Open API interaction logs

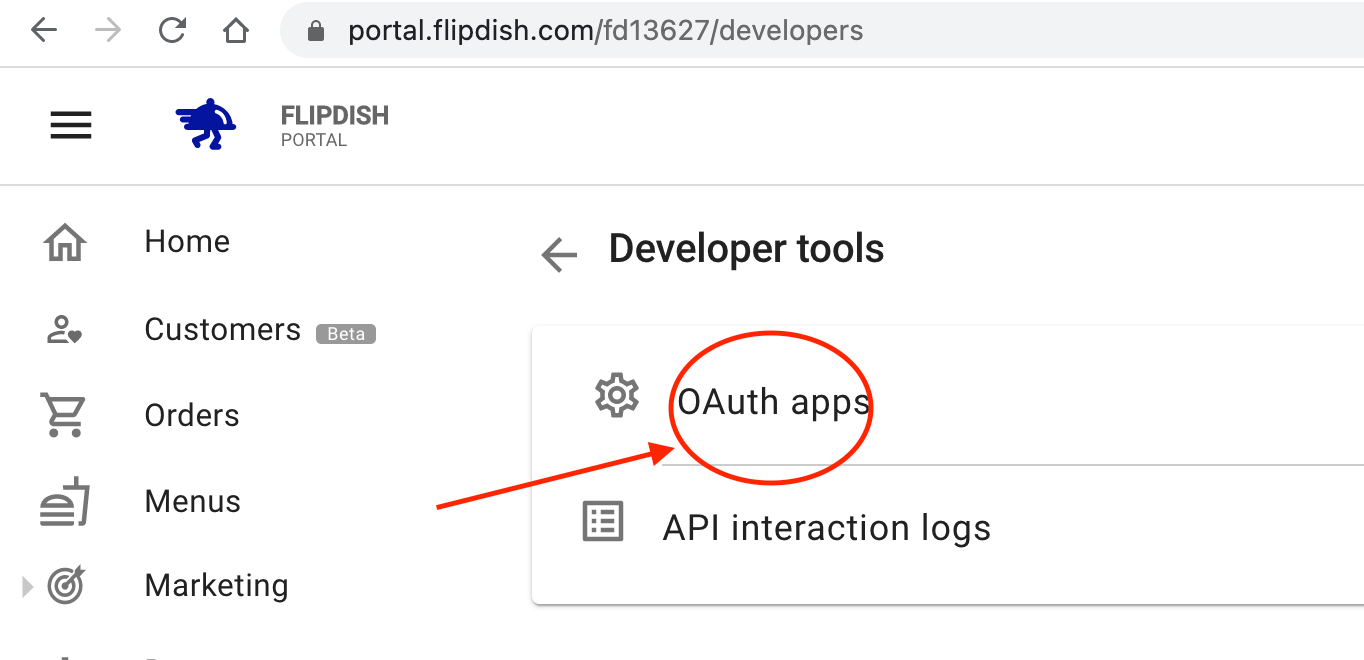(x=826, y=528)
